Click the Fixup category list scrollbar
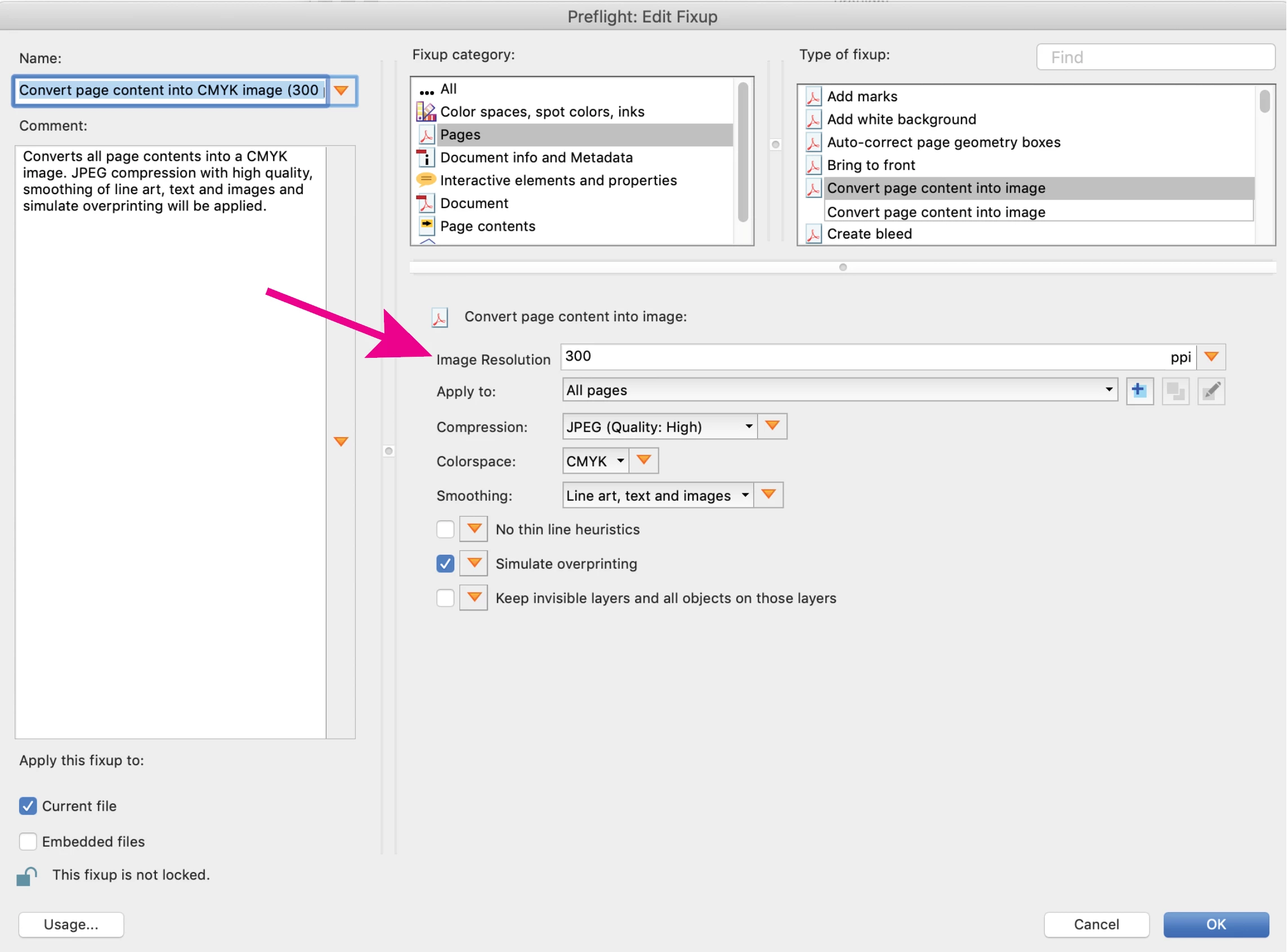The width and height of the screenshot is (1288, 952). pyautogui.click(x=744, y=152)
